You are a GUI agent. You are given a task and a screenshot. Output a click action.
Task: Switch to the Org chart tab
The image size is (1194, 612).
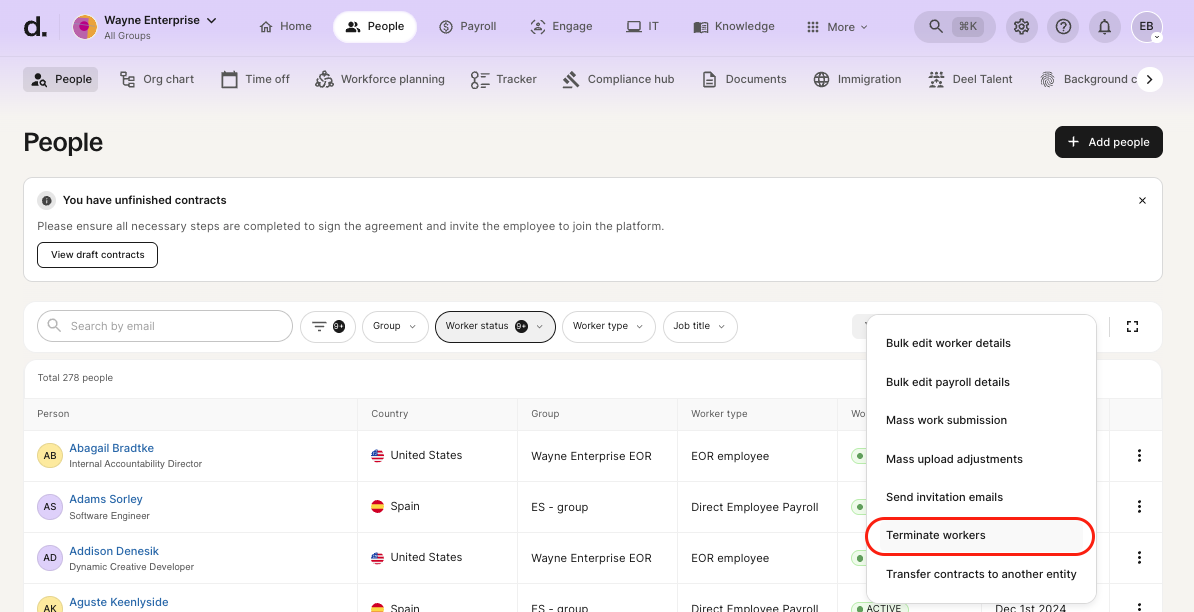[157, 79]
